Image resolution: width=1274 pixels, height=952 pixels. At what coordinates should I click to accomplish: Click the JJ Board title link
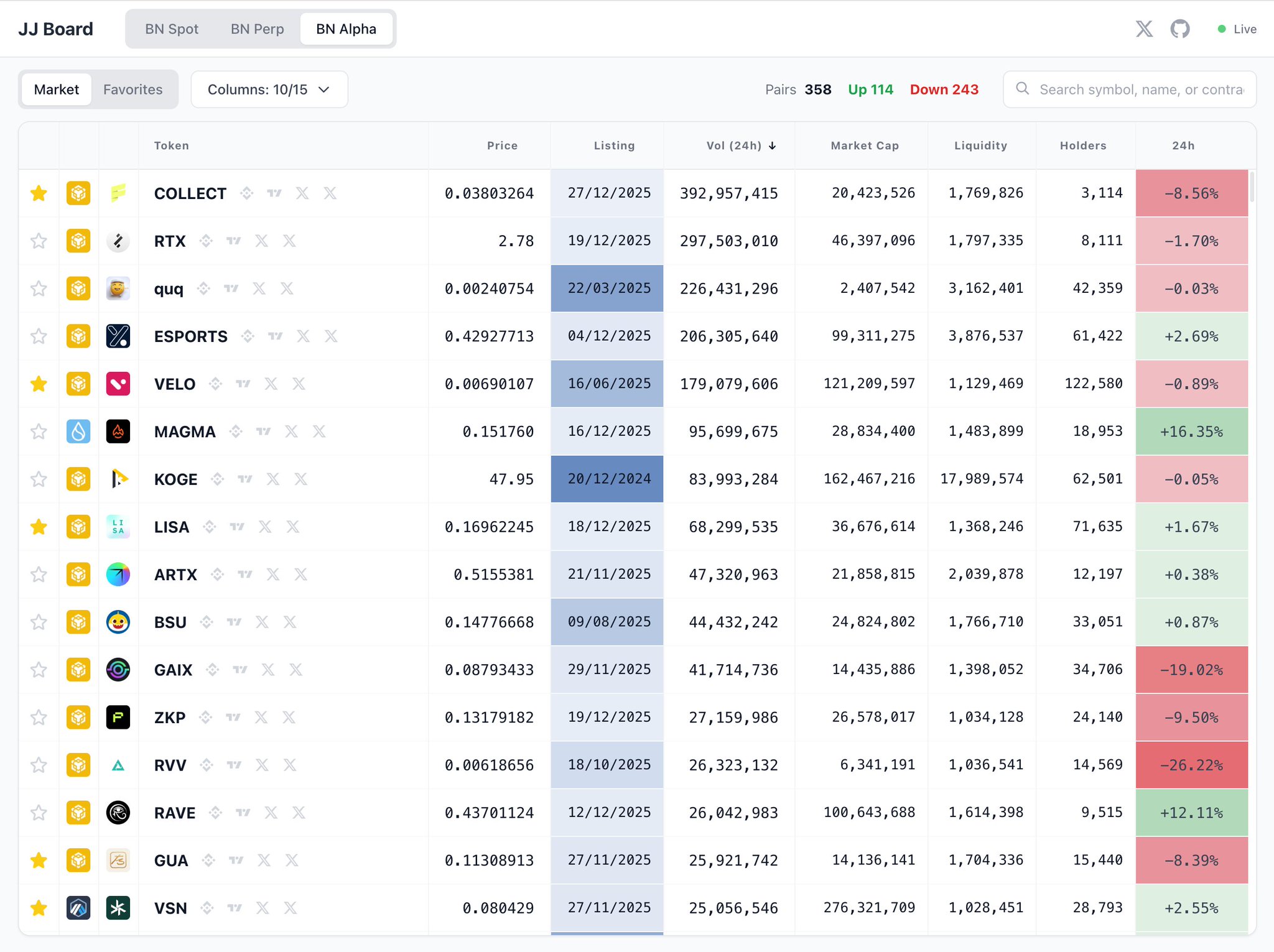[x=56, y=29]
